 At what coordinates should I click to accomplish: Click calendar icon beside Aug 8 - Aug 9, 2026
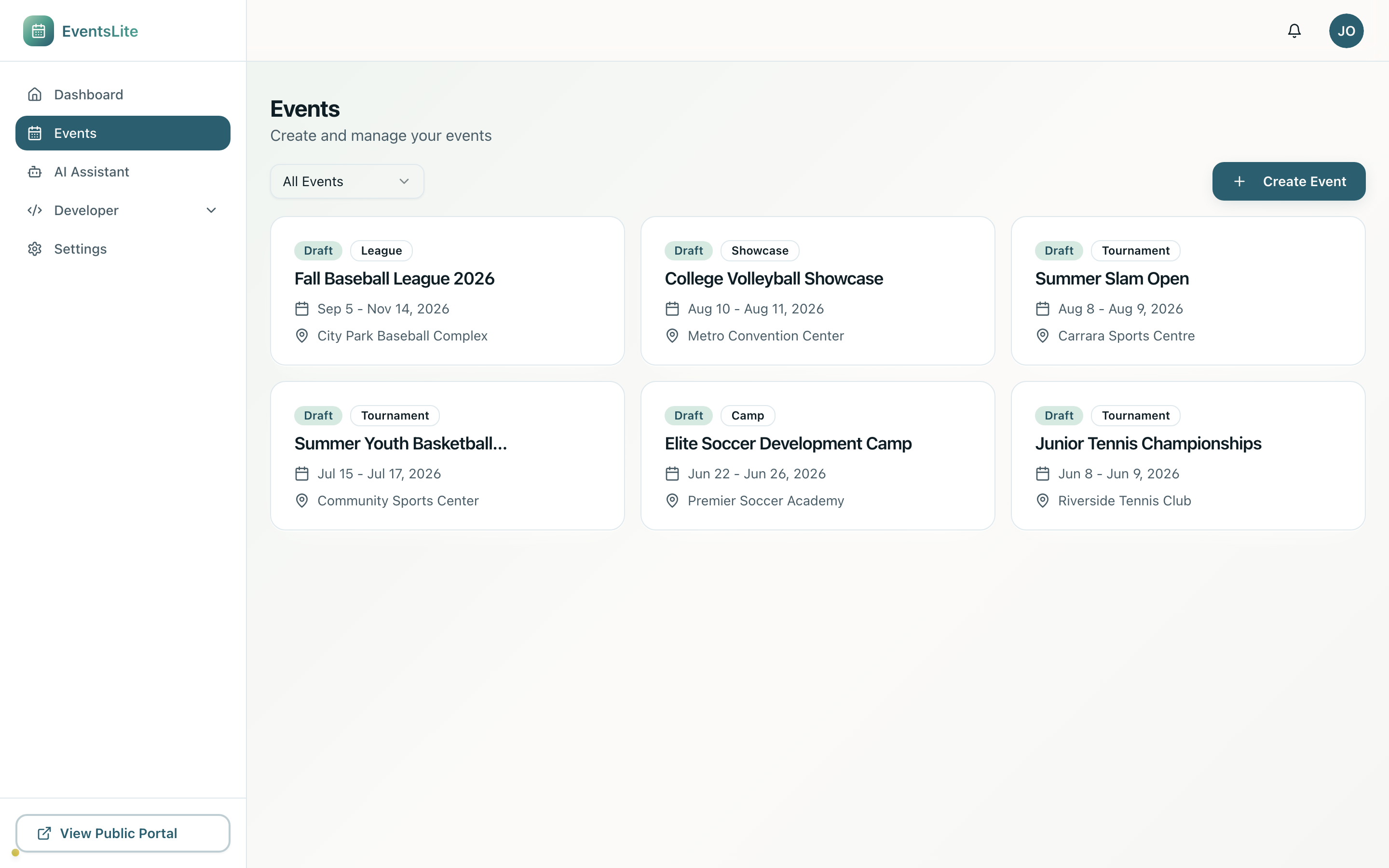[x=1042, y=309]
